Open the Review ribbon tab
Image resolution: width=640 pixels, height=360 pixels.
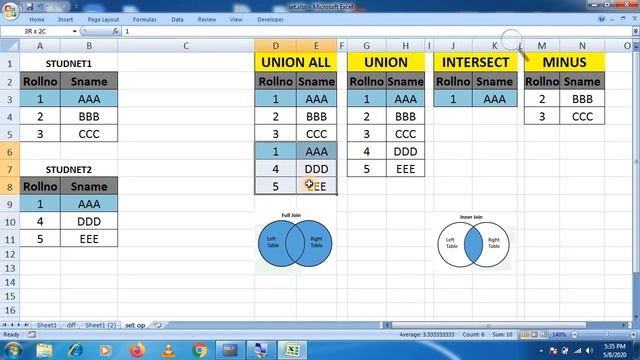point(207,20)
